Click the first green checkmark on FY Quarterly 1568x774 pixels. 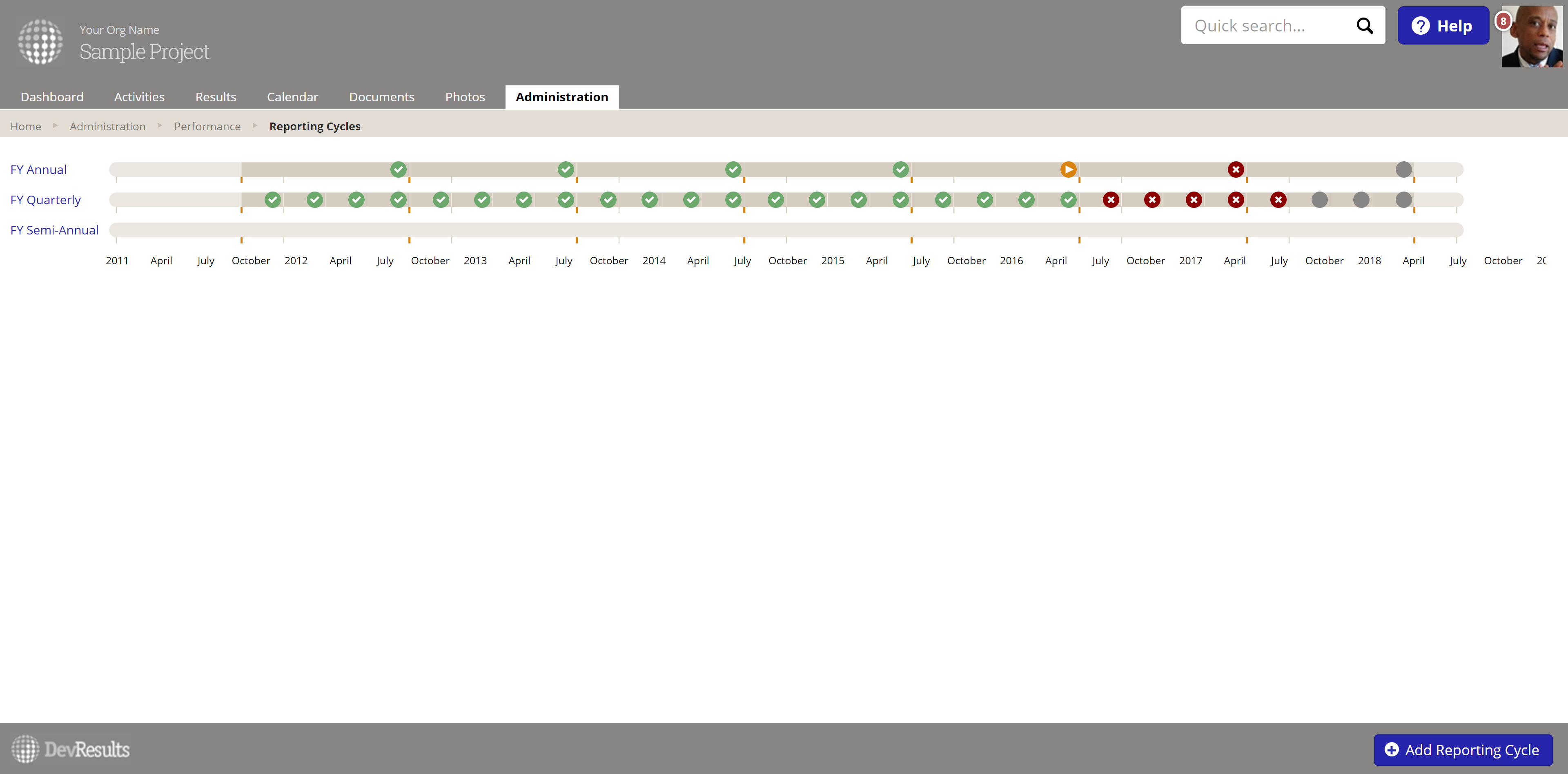click(273, 200)
